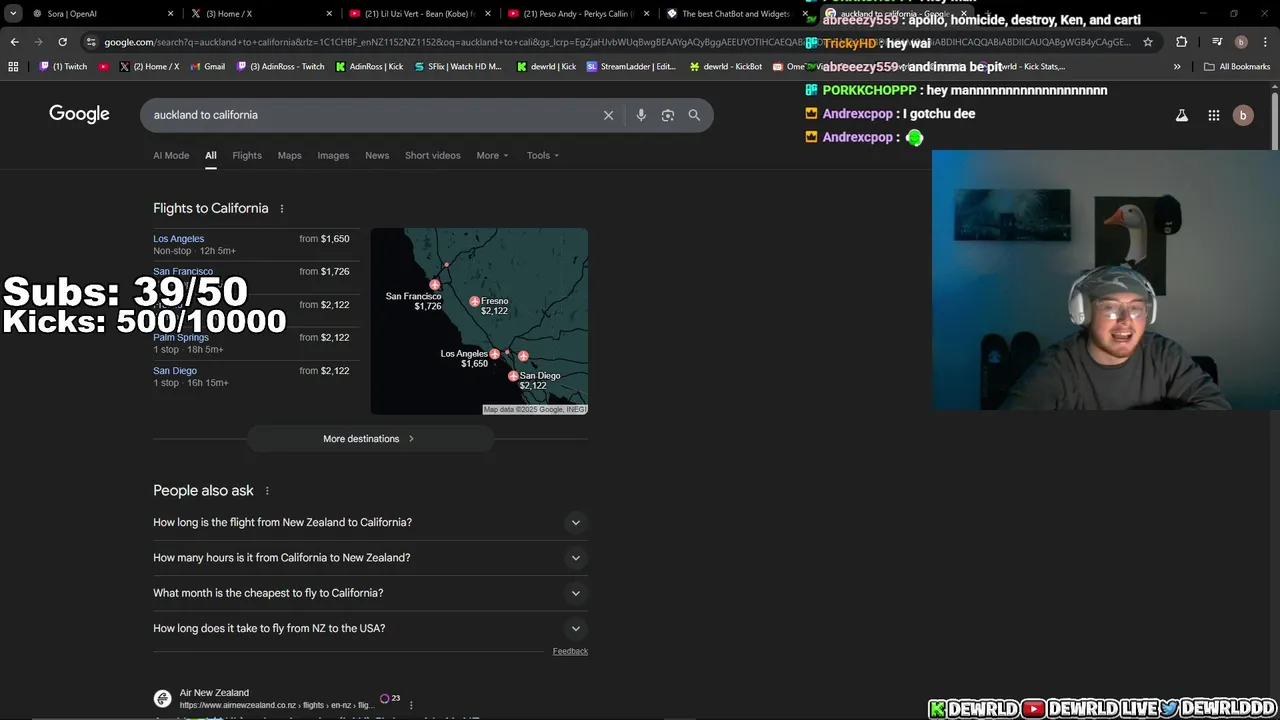Switch to the Flights tab

(247, 155)
